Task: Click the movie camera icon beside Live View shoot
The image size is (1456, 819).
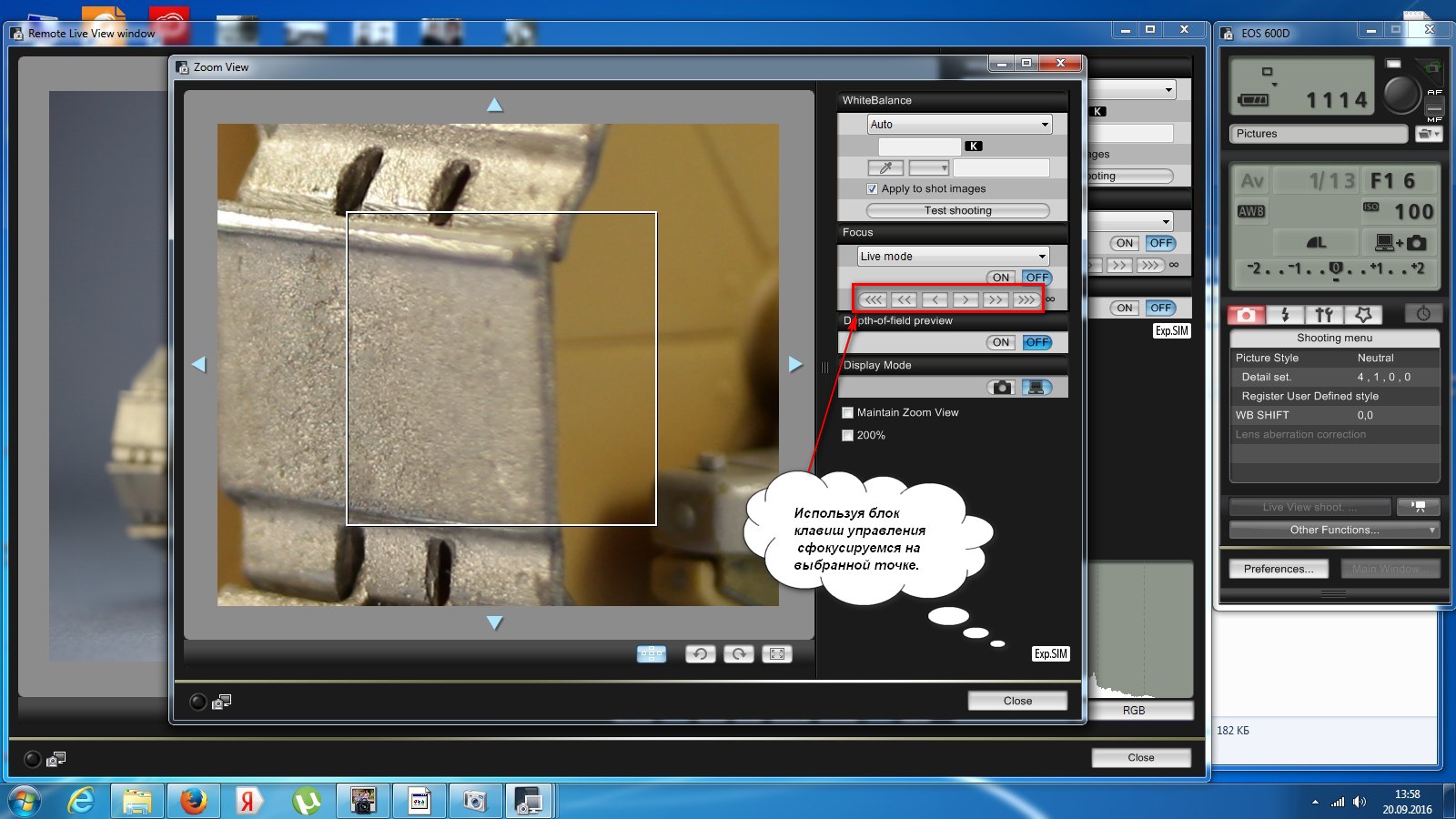Action: click(1419, 507)
